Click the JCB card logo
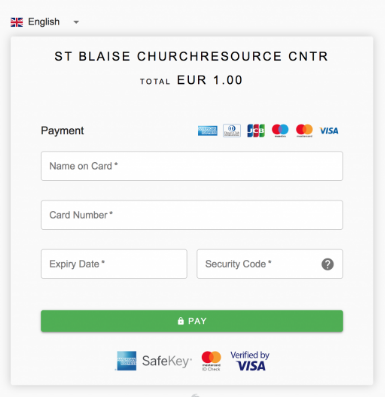 [x=256, y=131]
